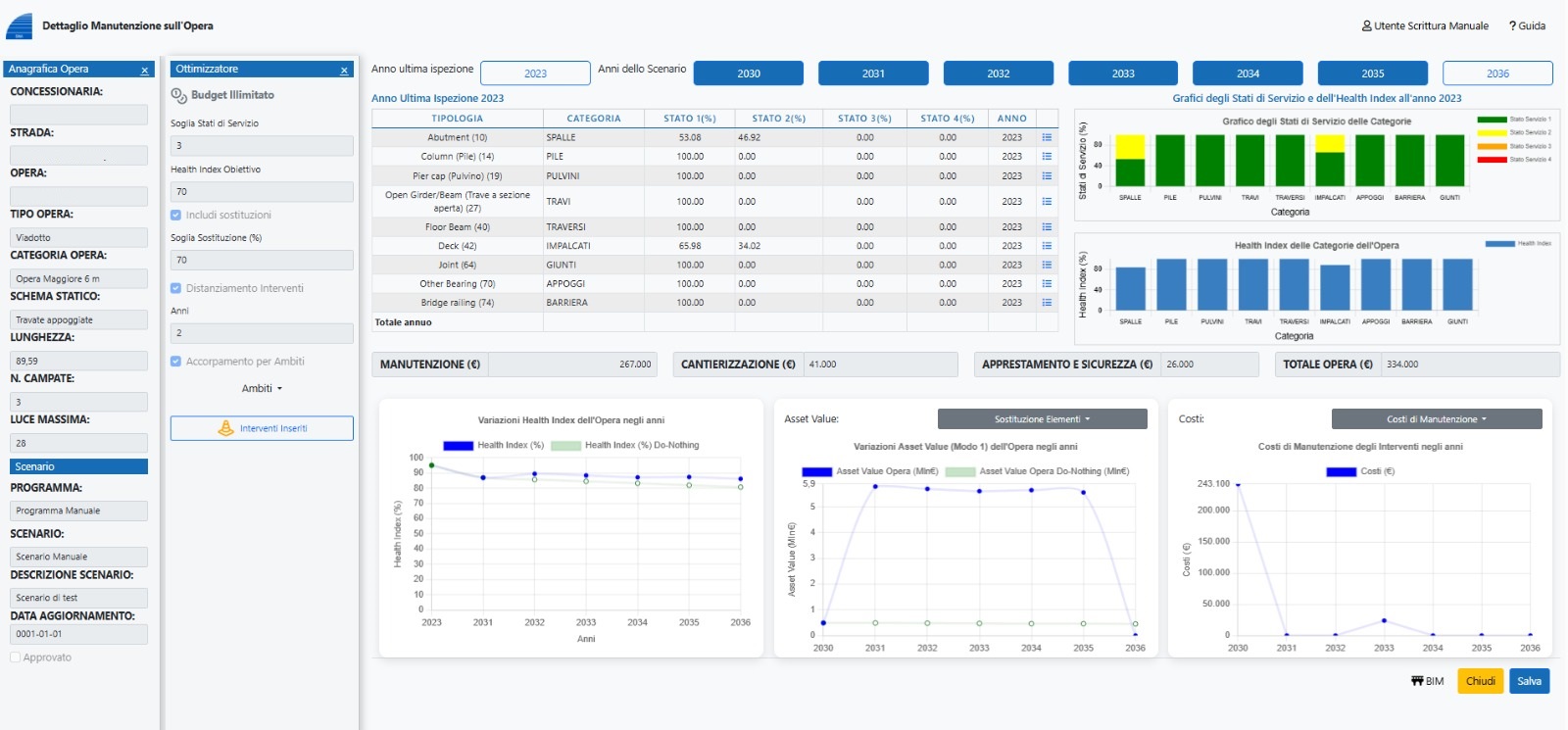Open details list icon for Deck row
Viewport: 1568px width, 730px height.
point(1047,246)
